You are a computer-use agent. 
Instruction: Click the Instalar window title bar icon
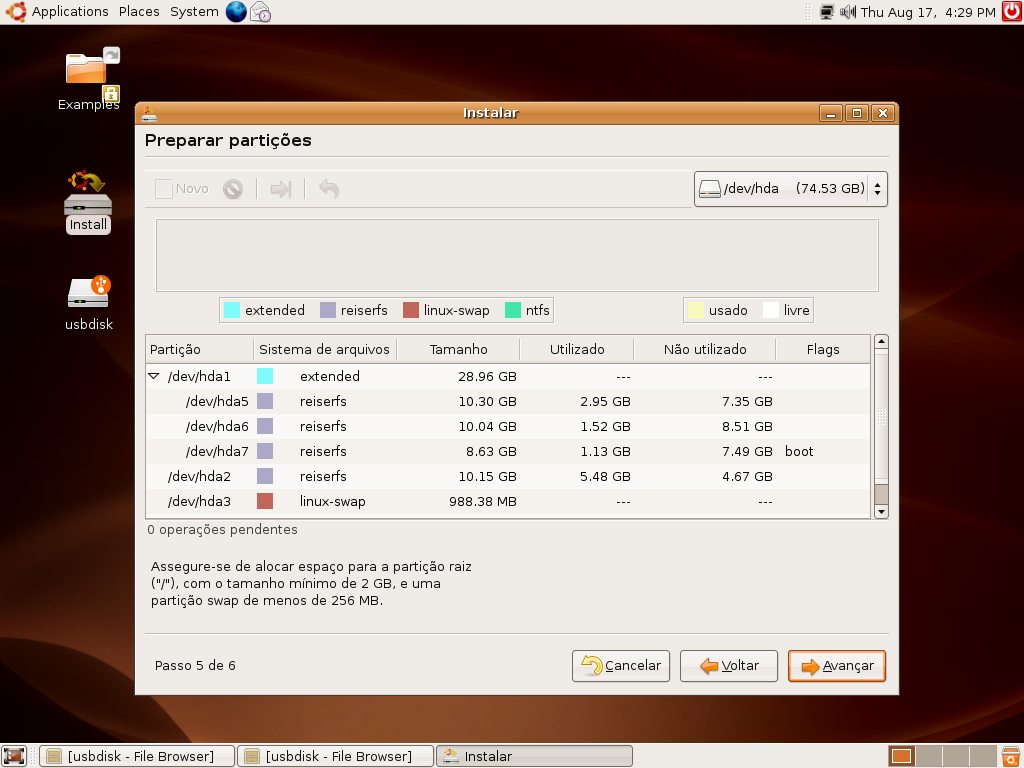[x=149, y=114]
